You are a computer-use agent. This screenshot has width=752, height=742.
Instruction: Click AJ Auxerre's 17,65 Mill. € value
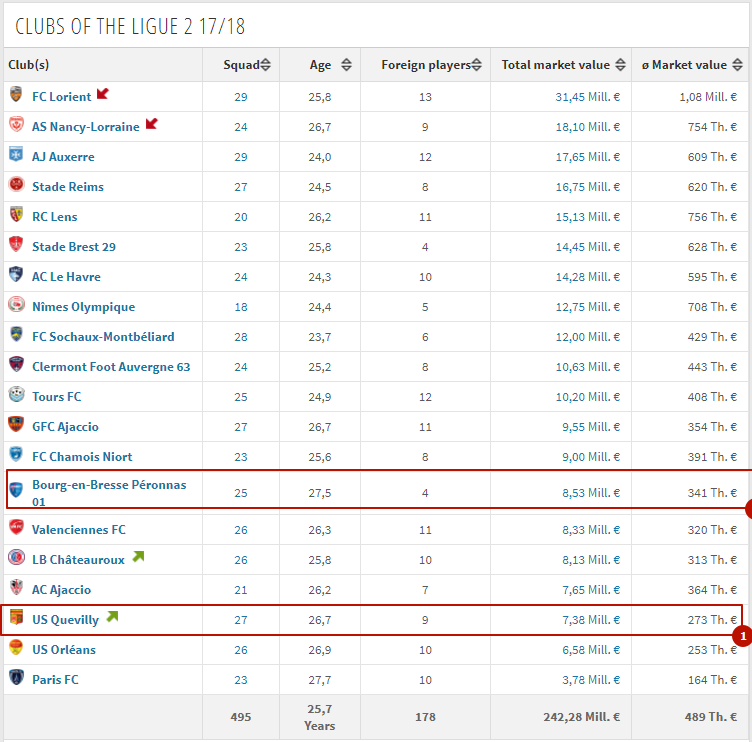(x=588, y=157)
